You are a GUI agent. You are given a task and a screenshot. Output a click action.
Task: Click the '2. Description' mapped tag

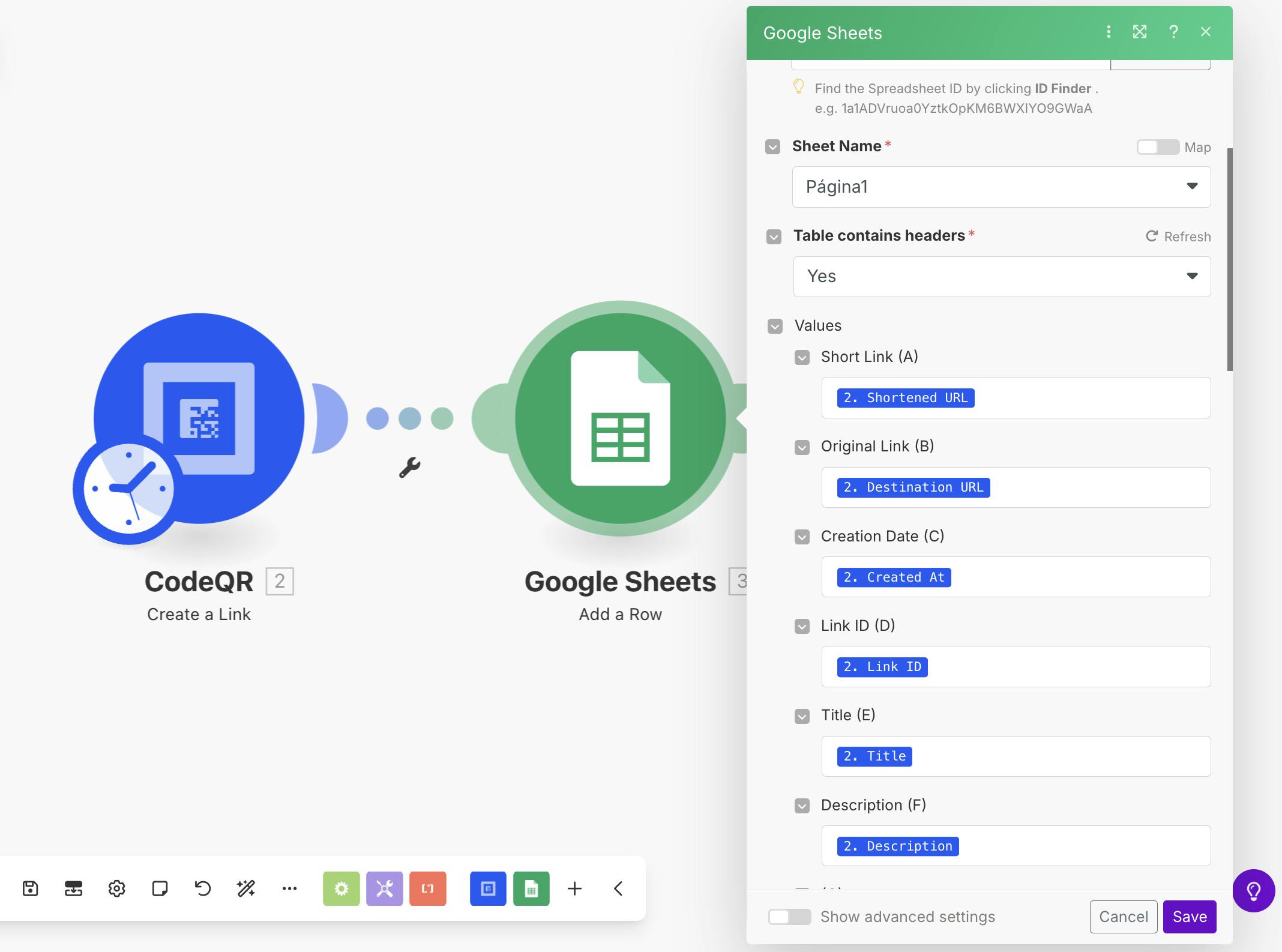click(x=898, y=846)
